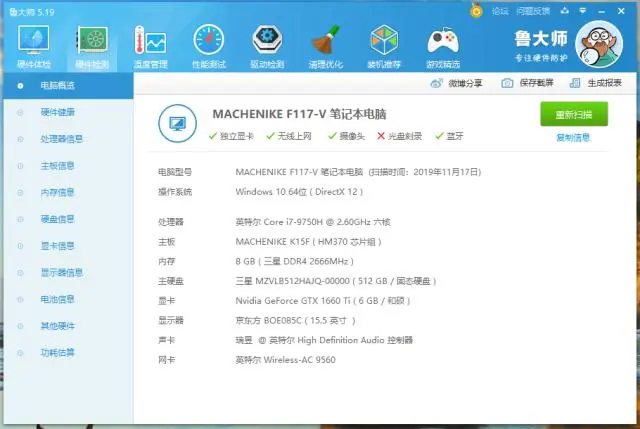Launch the 性能测试 performance test icon
Viewport: 640px width, 429px height.
(209, 46)
